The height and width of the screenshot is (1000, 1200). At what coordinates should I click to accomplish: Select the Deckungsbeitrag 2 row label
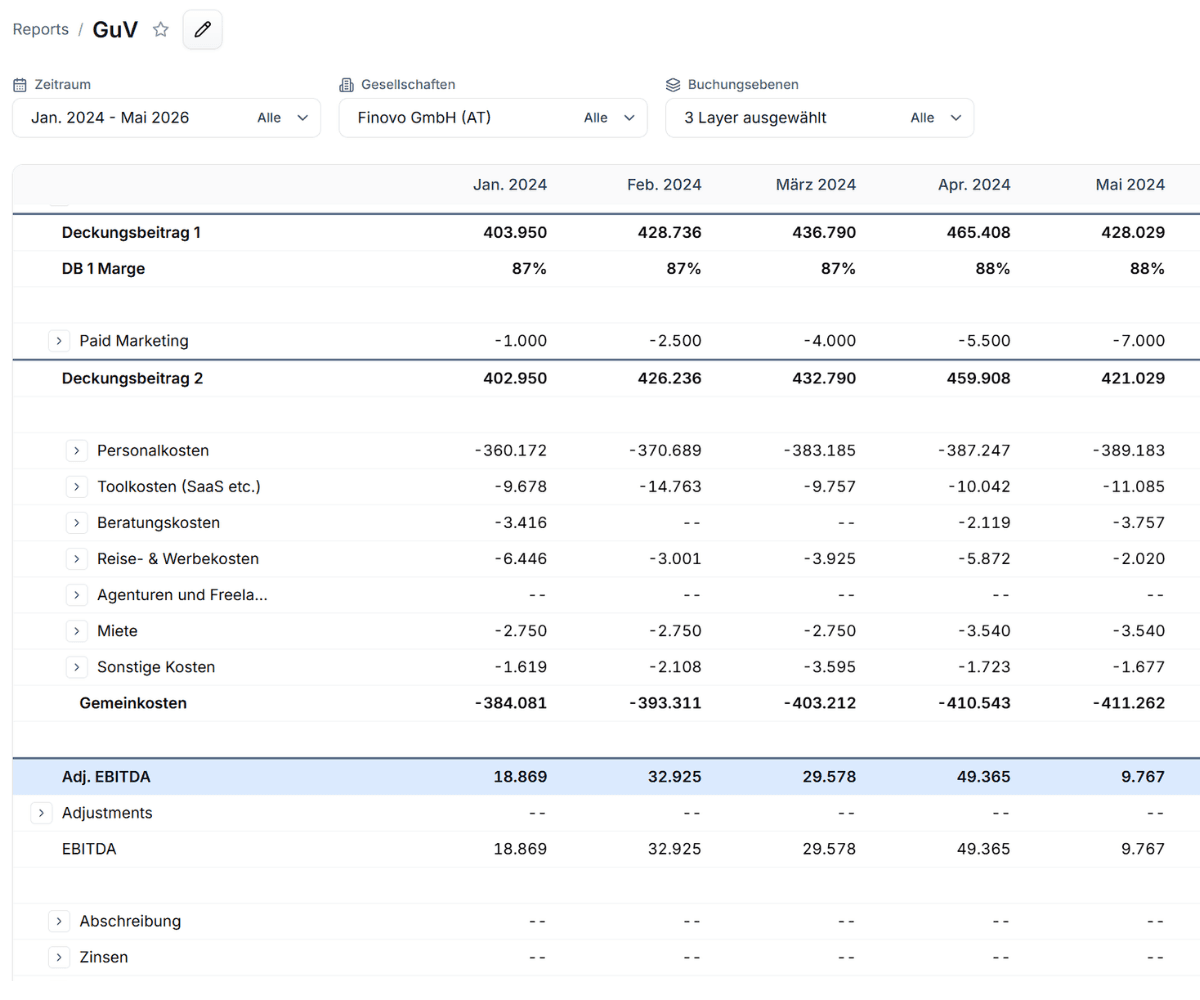coord(132,379)
